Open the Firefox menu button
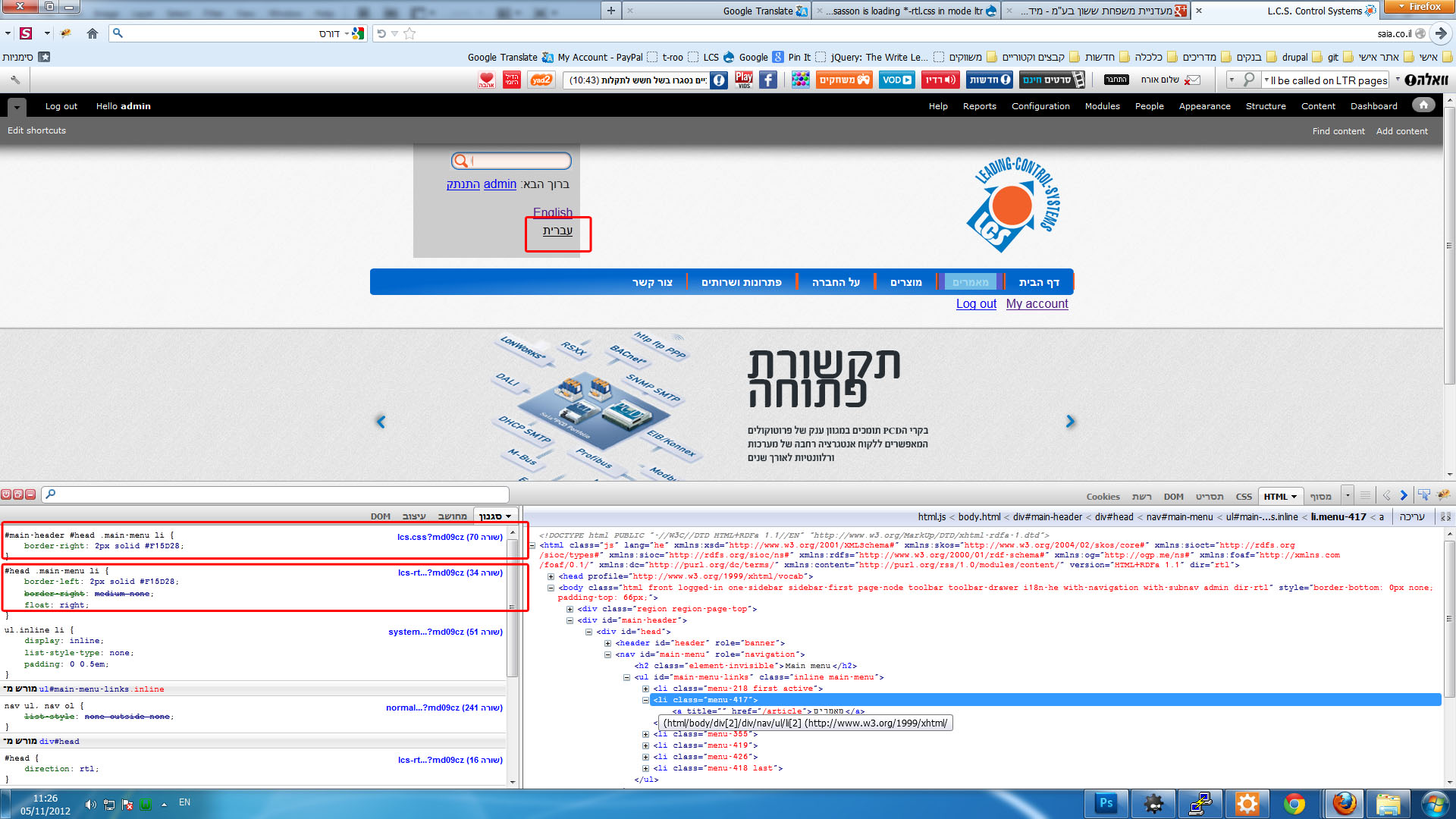Image resolution: width=1456 pixels, height=819 pixels. coord(1419,7)
